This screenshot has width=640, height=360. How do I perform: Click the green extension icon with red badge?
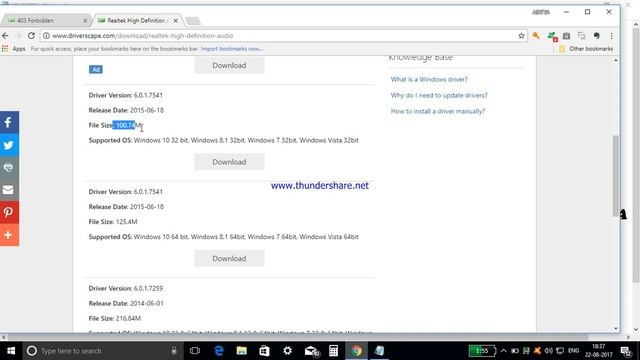[552, 36]
